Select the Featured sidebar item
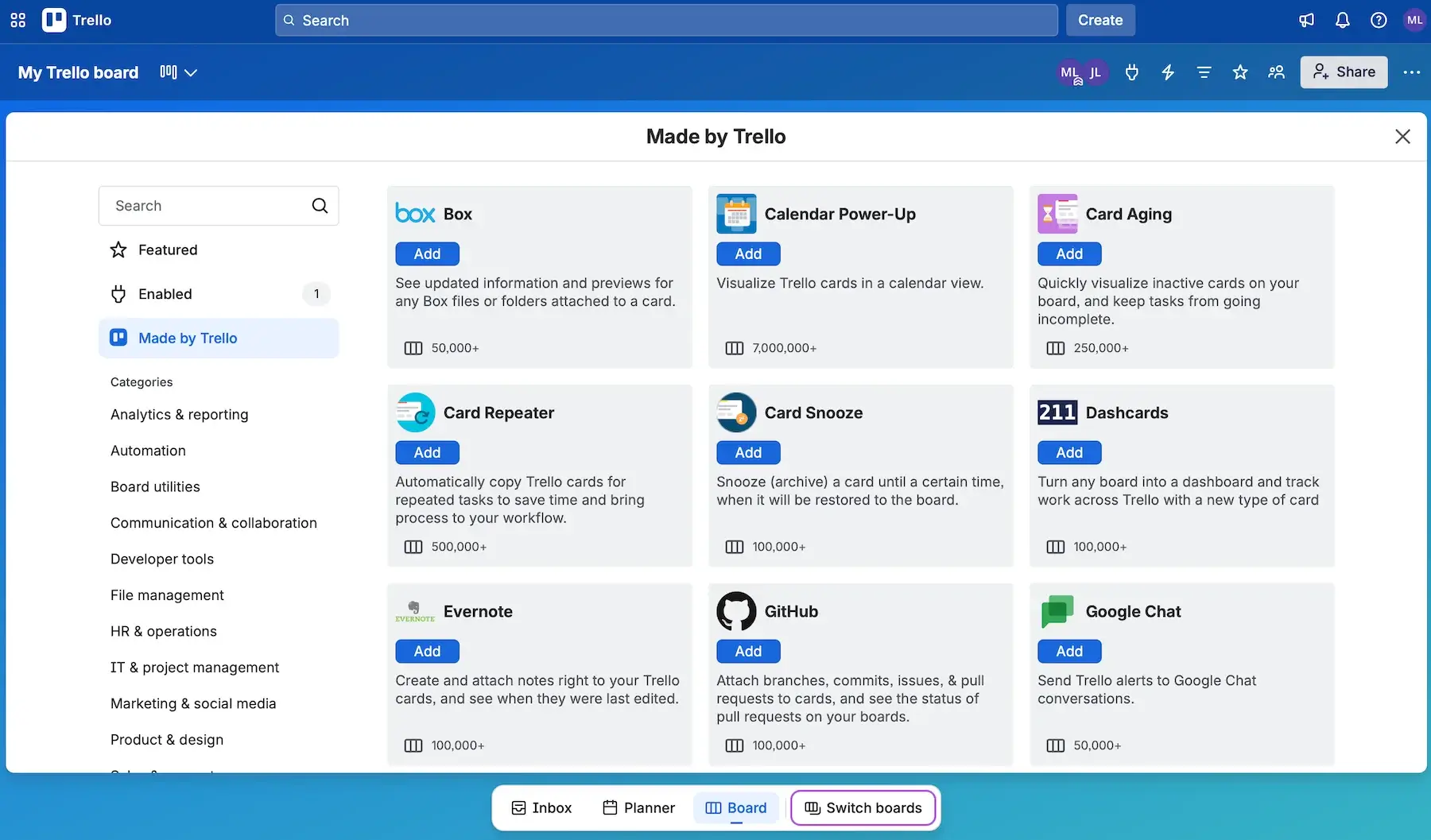The image size is (1431, 840). click(x=219, y=250)
